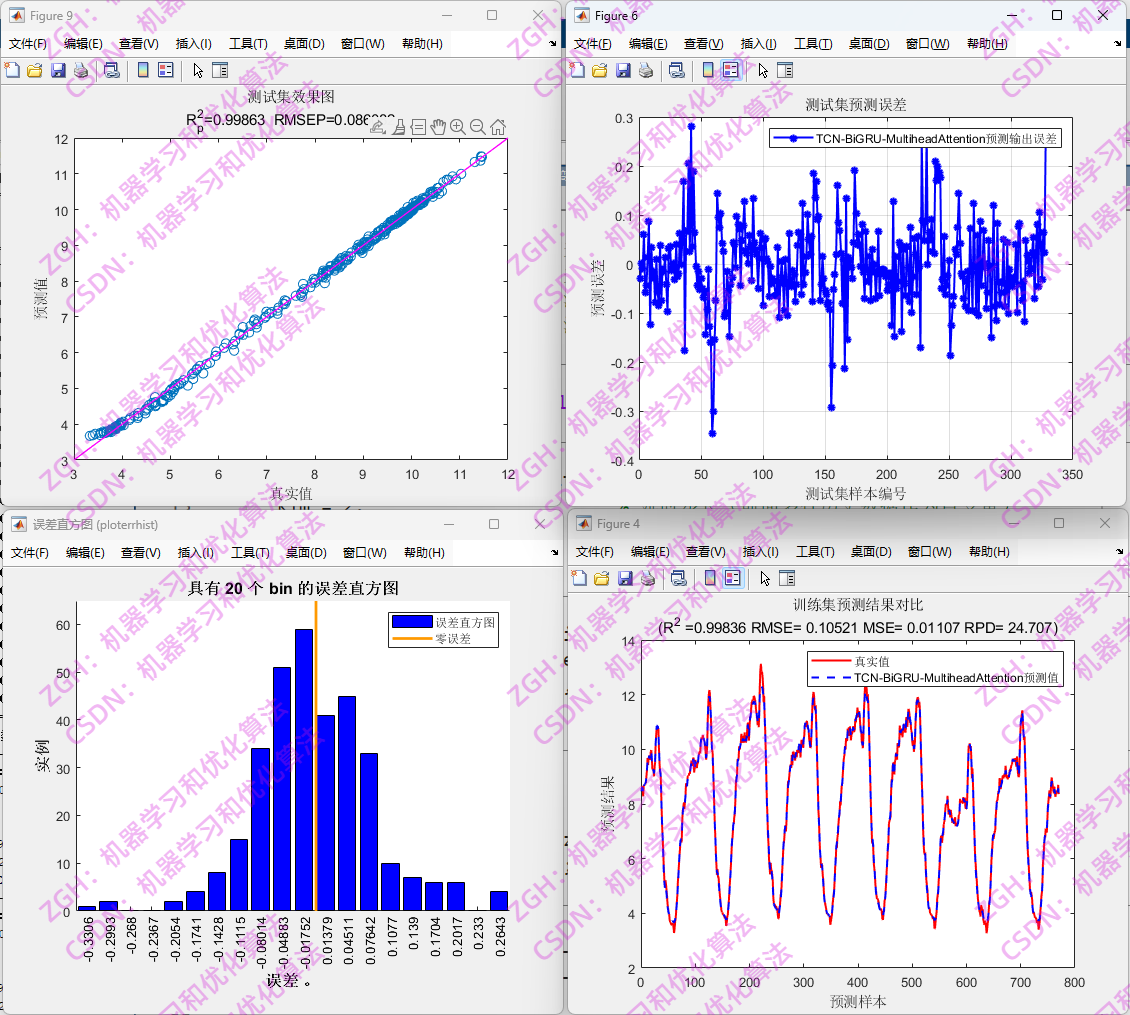Select zoom in tool on Figure 9 axes
The height and width of the screenshot is (1015, 1130).
[458, 128]
